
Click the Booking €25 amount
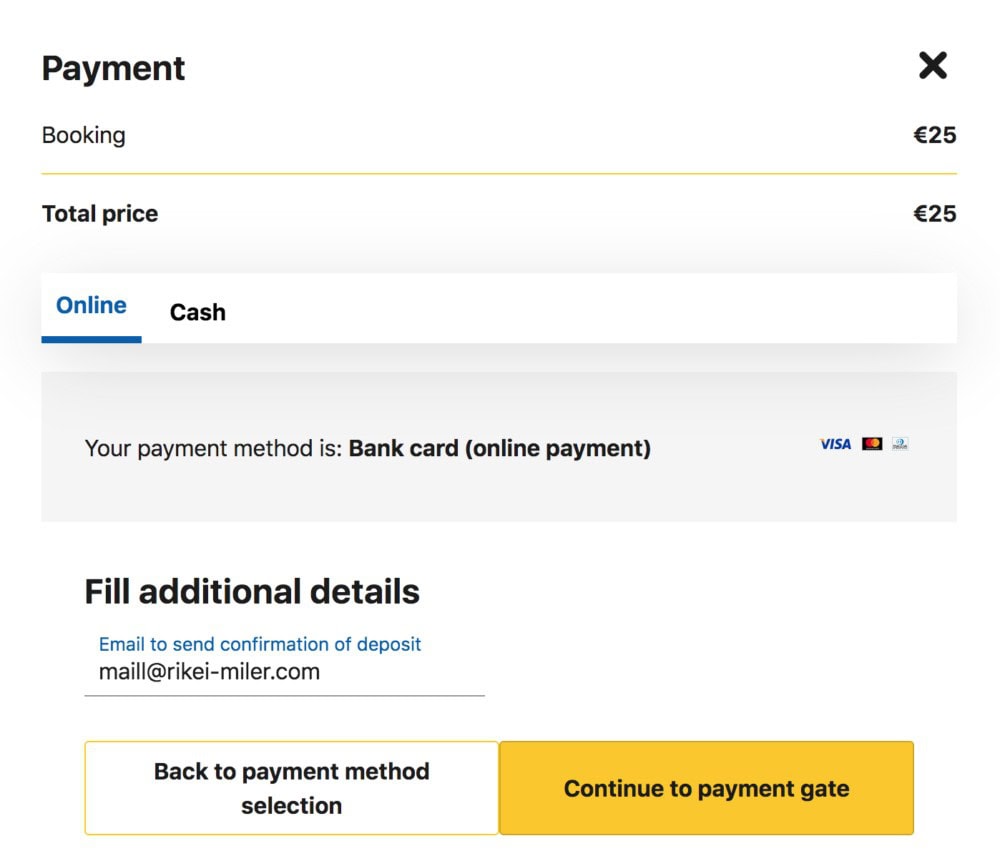click(934, 135)
